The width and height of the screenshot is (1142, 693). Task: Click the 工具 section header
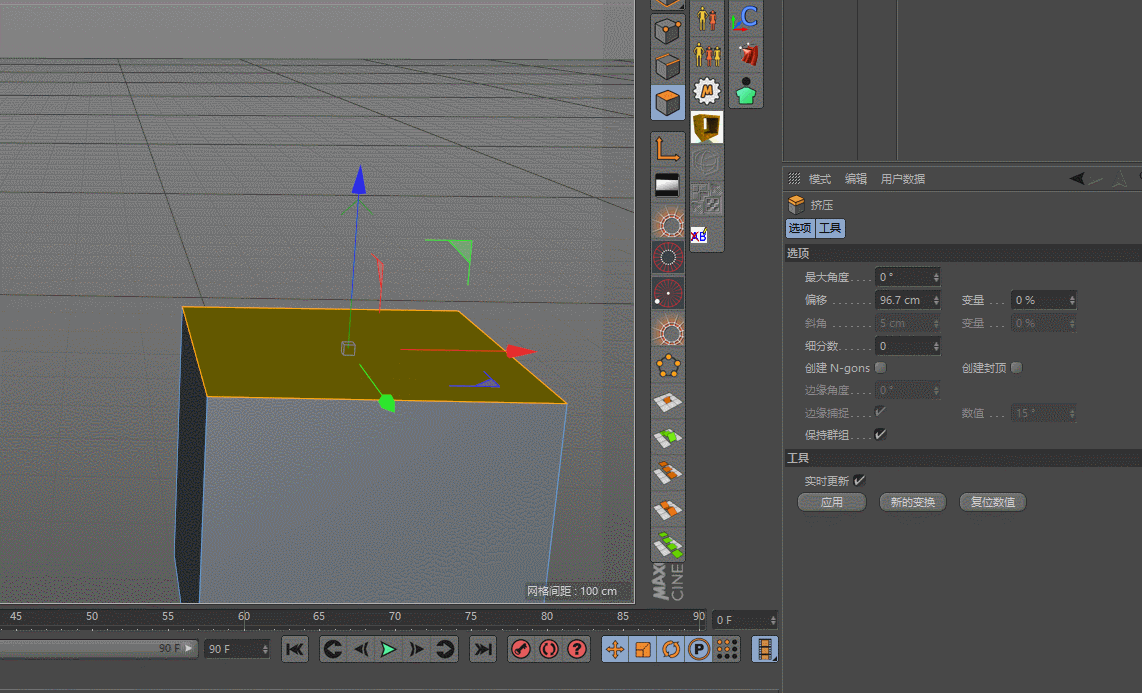963,458
